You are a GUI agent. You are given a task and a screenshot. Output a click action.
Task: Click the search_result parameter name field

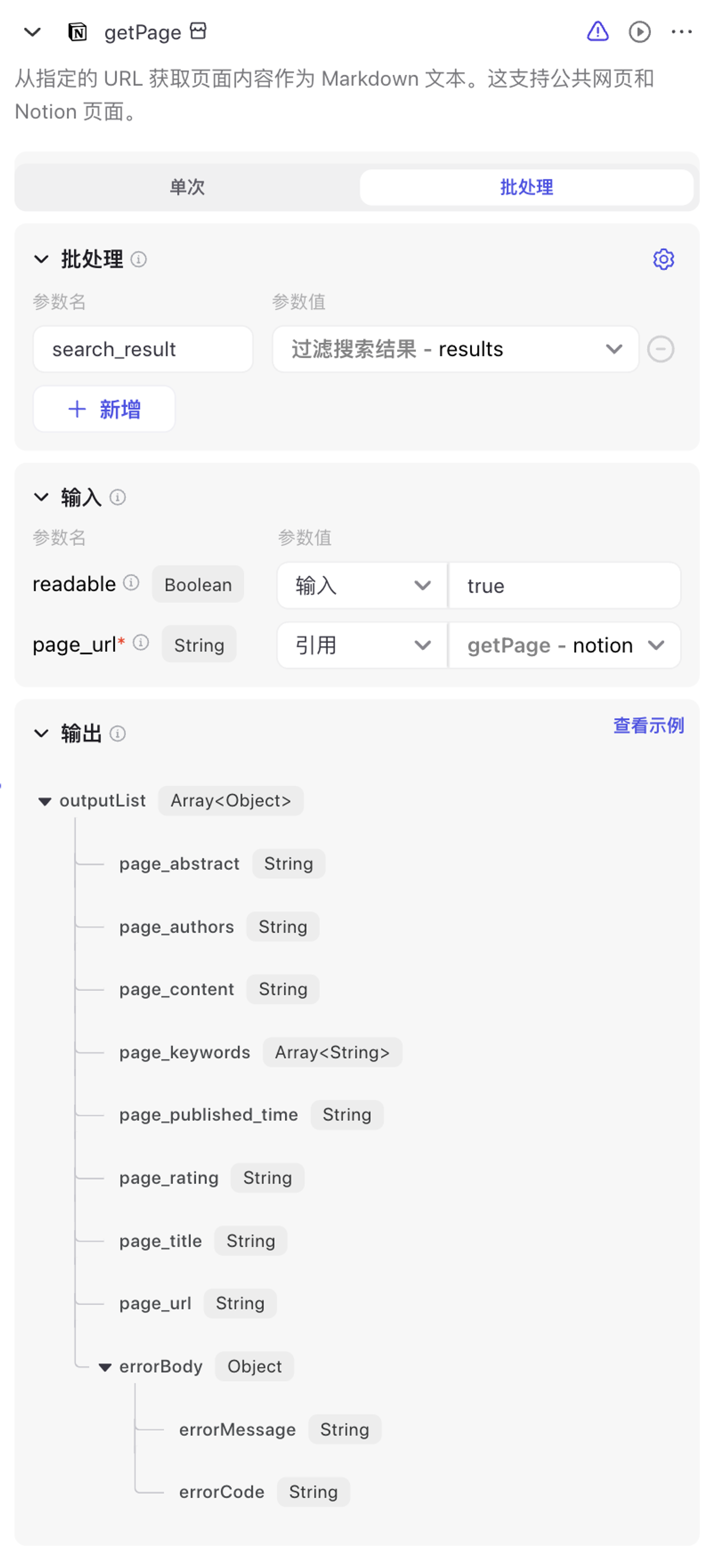(x=142, y=349)
